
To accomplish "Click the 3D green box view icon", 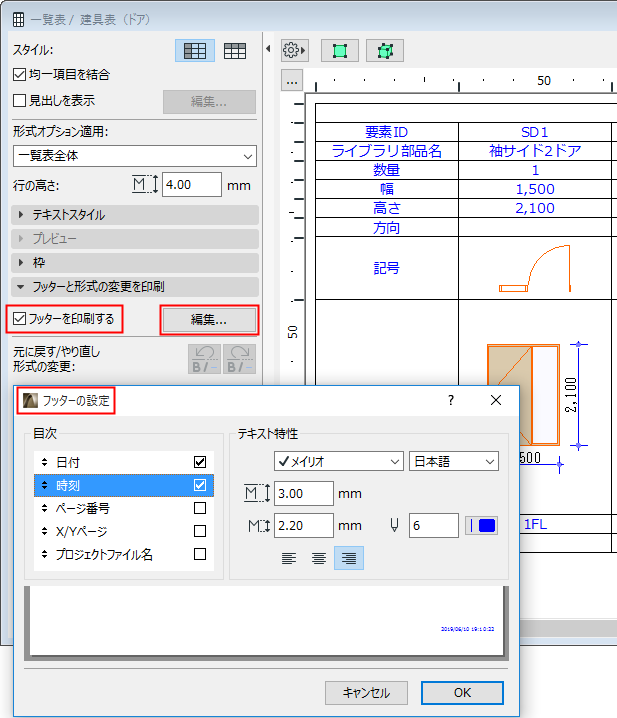I will tap(385, 50).
